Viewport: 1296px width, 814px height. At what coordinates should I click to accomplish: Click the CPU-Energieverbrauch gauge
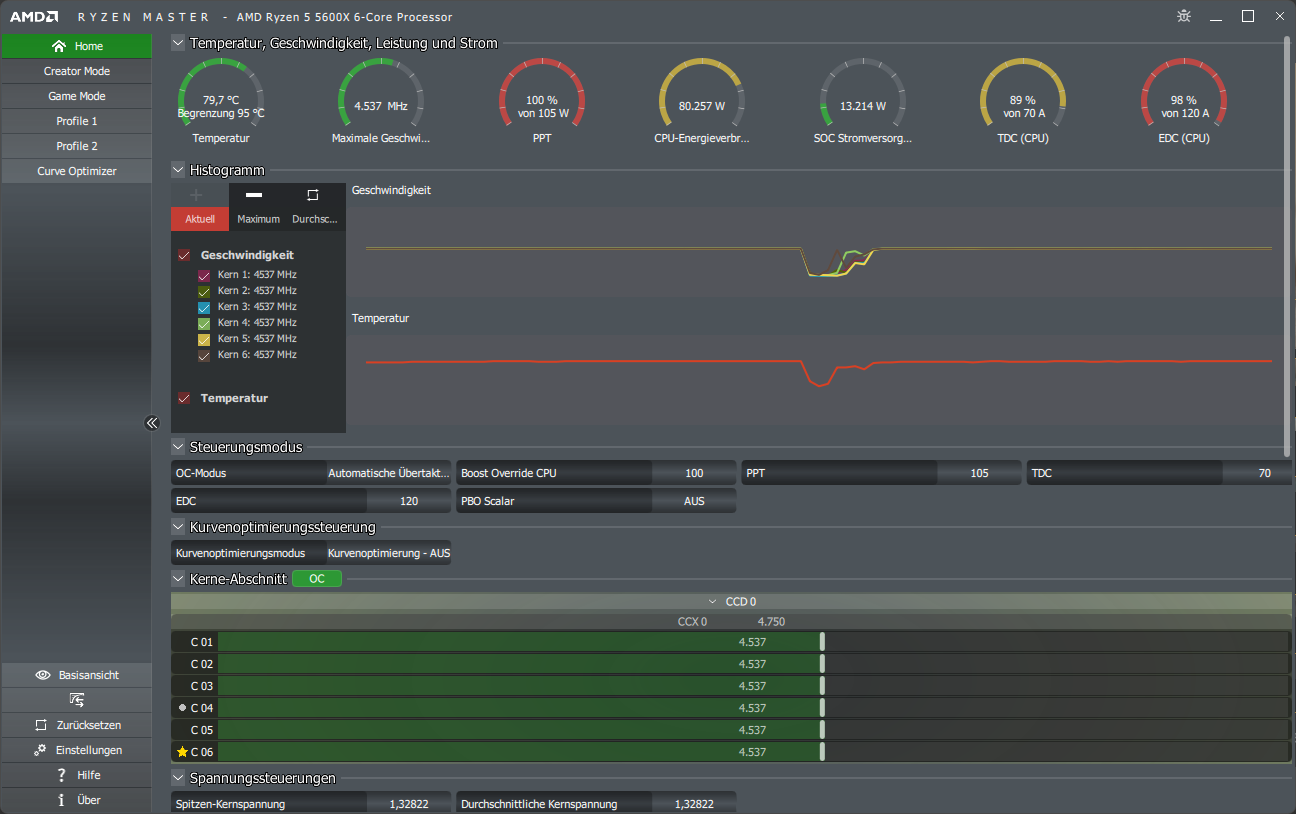pyautogui.click(x=701, y=100)
